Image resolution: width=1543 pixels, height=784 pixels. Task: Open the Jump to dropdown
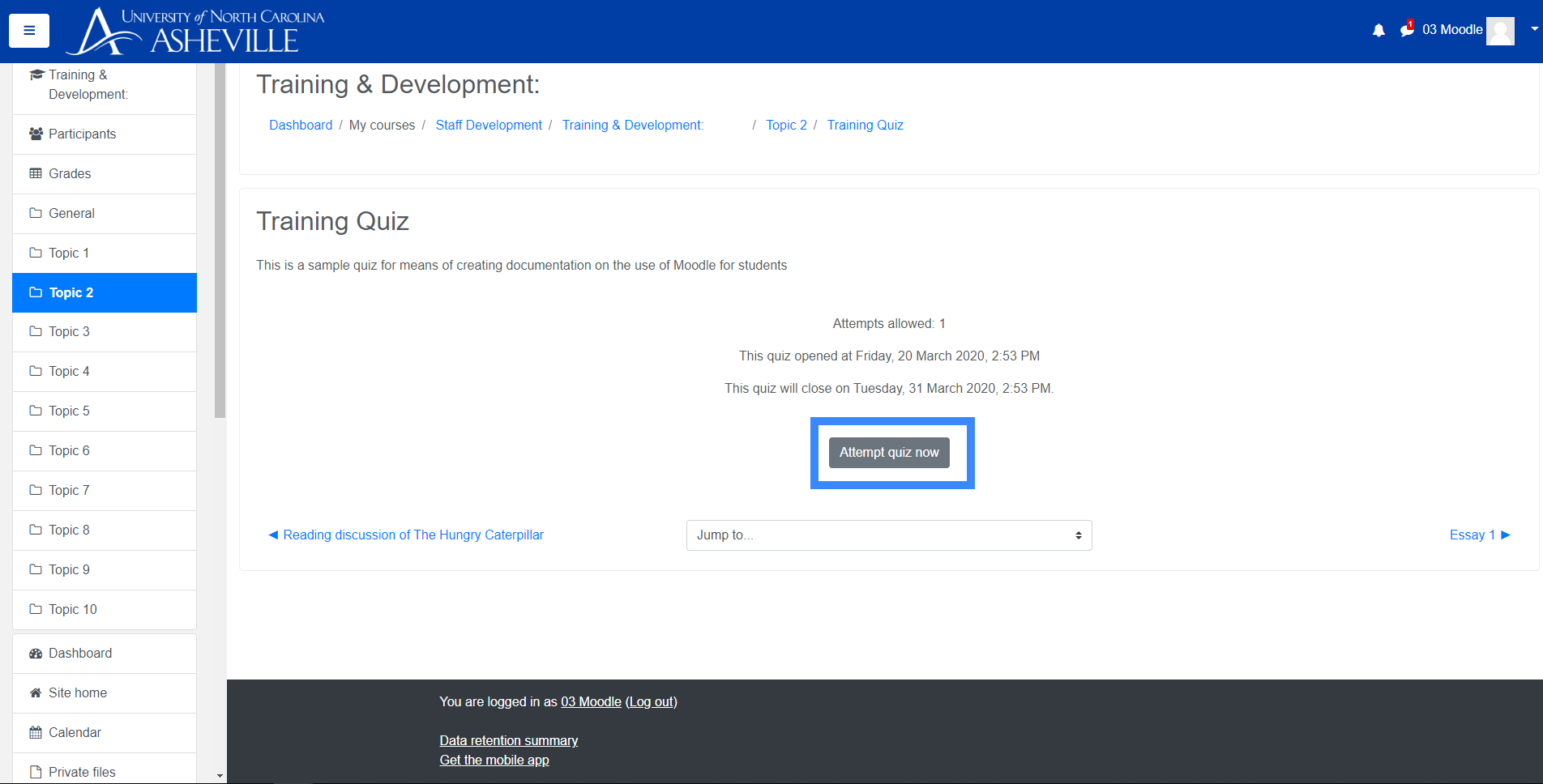click(888, 535)
